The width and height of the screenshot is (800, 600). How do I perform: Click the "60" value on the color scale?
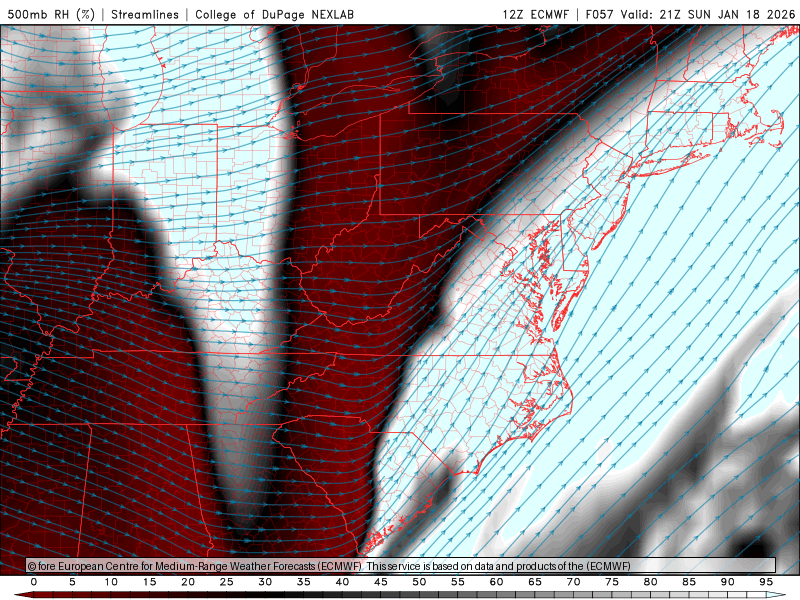point(496,582)
